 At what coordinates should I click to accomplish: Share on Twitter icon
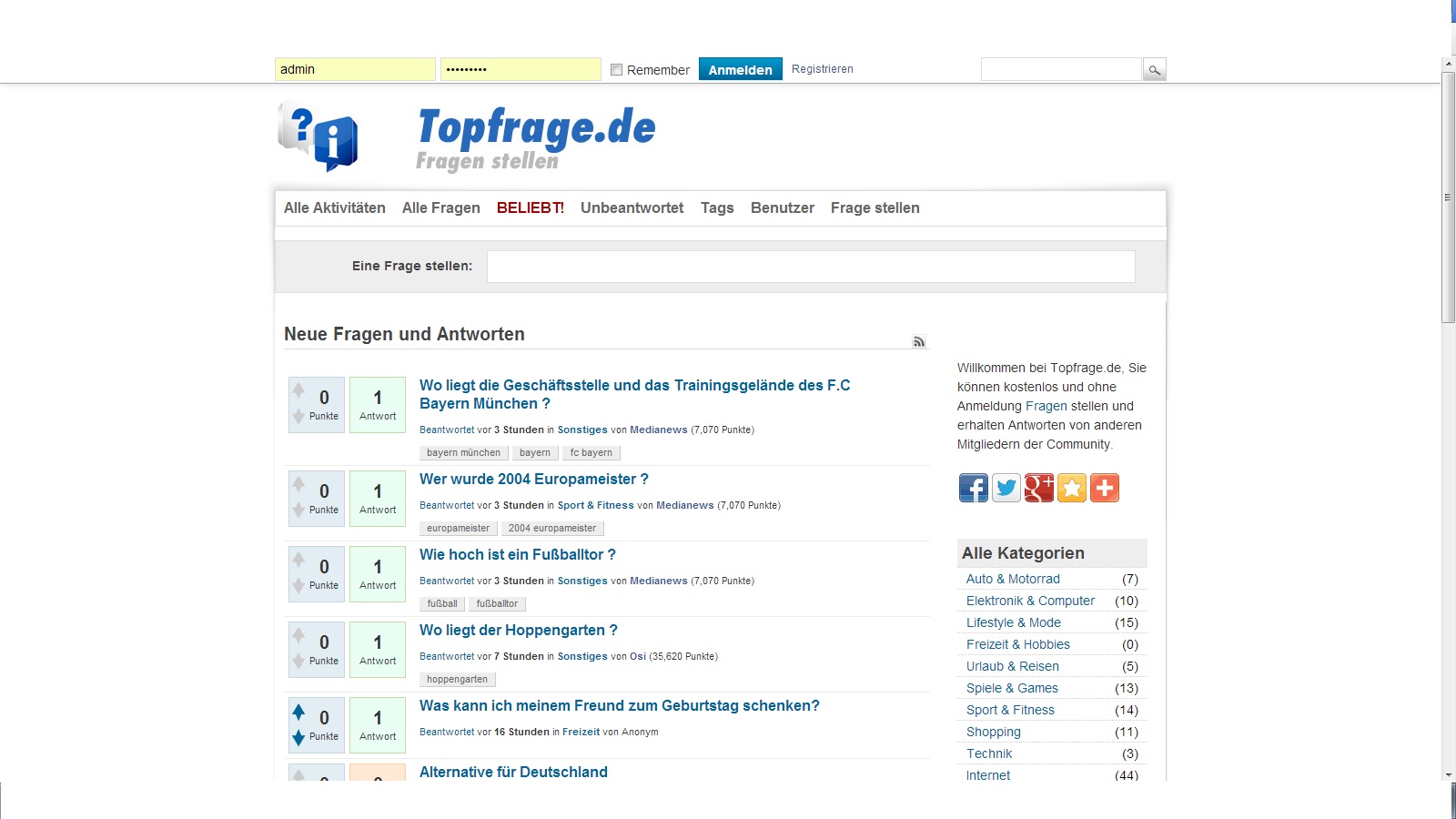click(1006, 488)
